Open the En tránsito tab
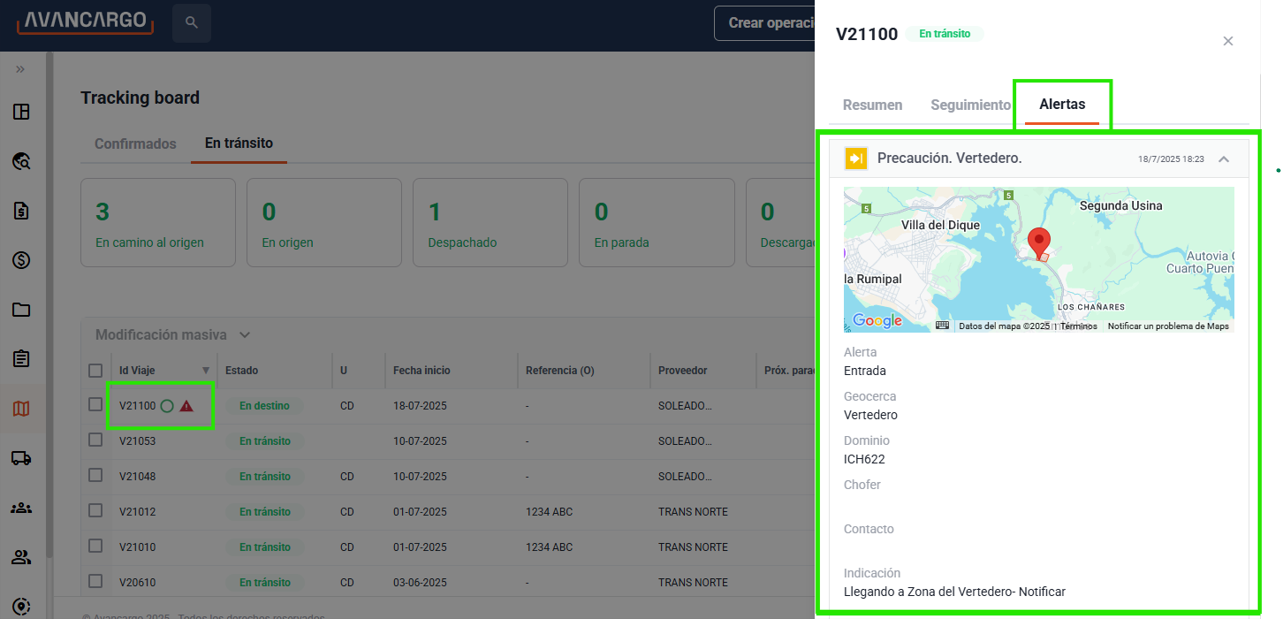 pyautogui.click(x=239, y=144)
